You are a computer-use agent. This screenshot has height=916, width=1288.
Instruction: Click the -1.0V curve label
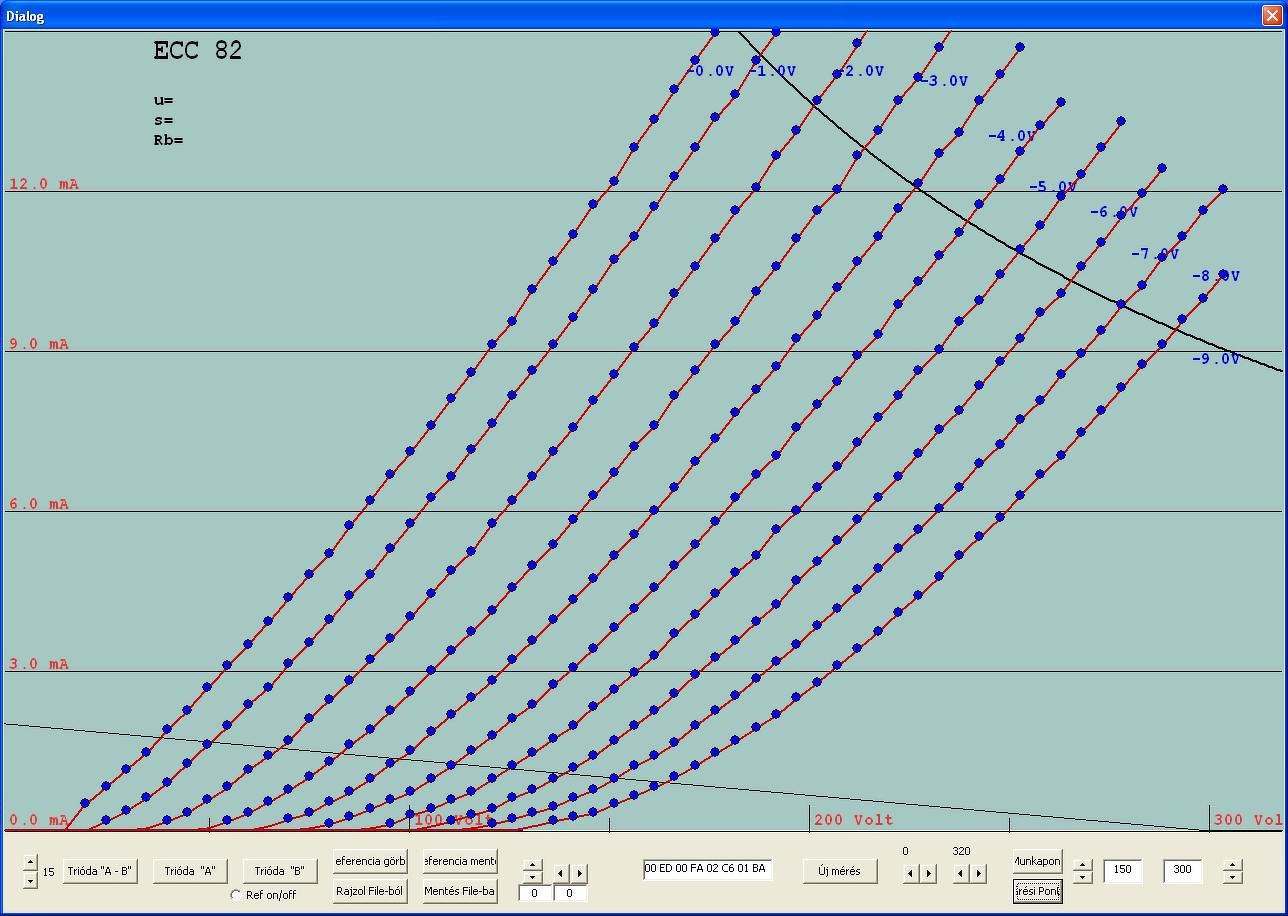[773, 71]
